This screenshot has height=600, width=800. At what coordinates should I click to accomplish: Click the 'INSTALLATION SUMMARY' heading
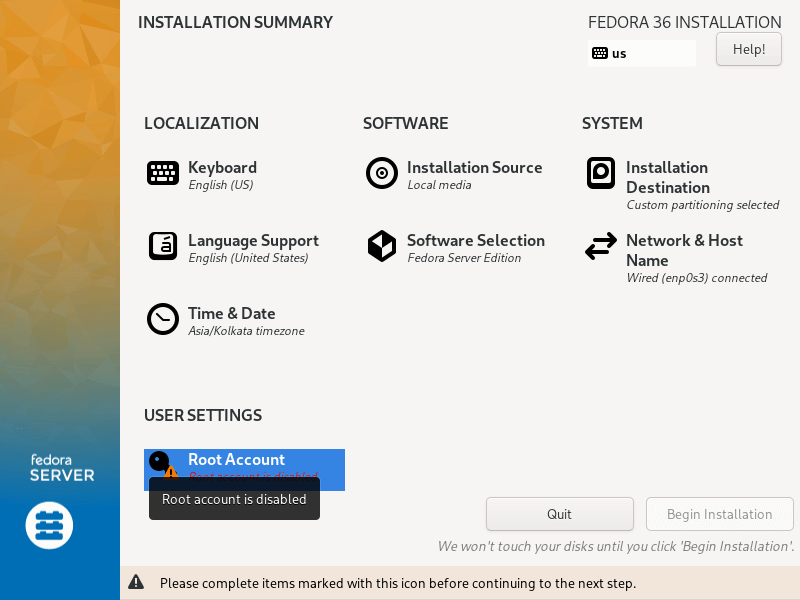click(235, 22)
